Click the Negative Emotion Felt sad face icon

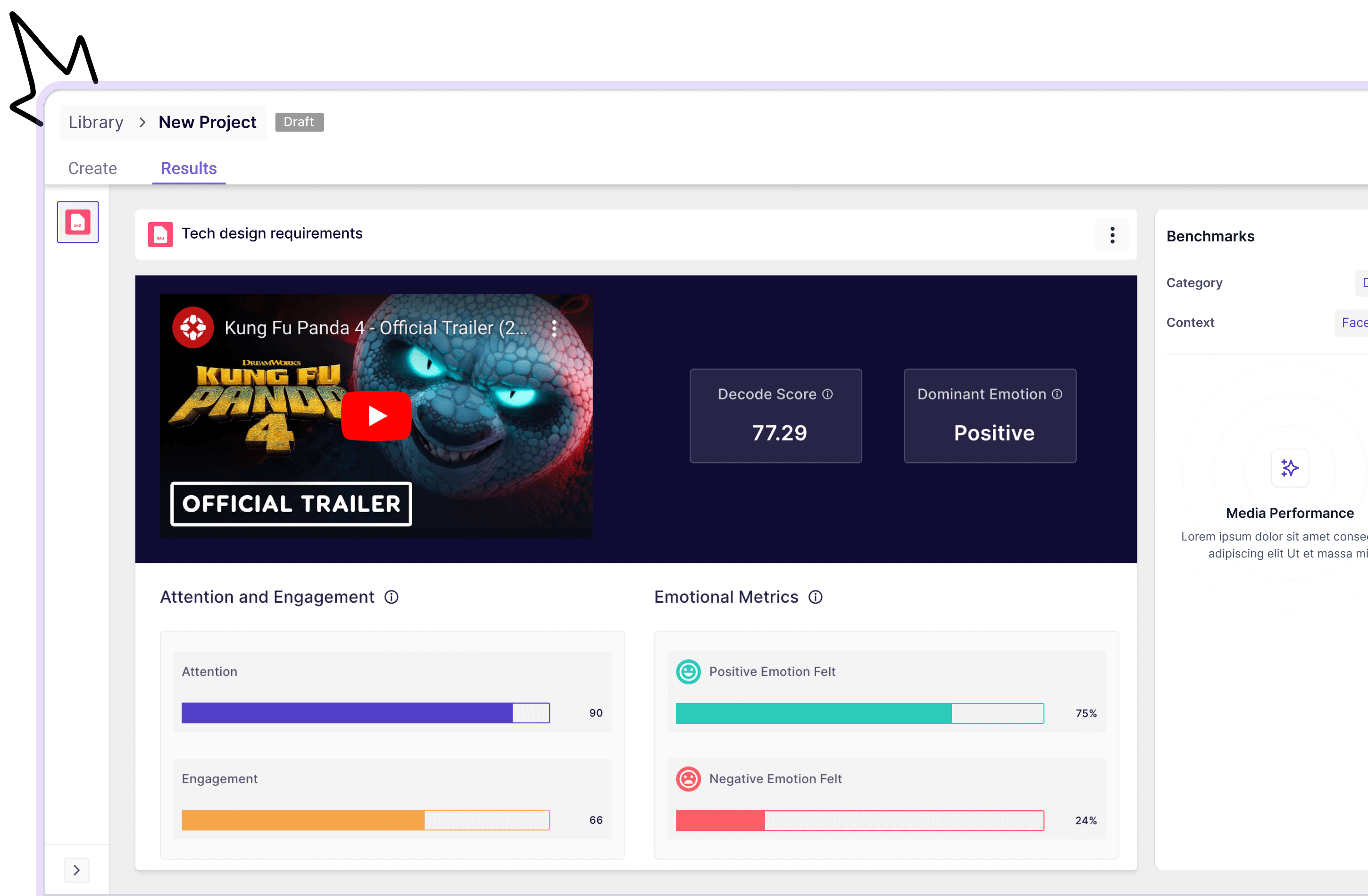click(688, 779)
